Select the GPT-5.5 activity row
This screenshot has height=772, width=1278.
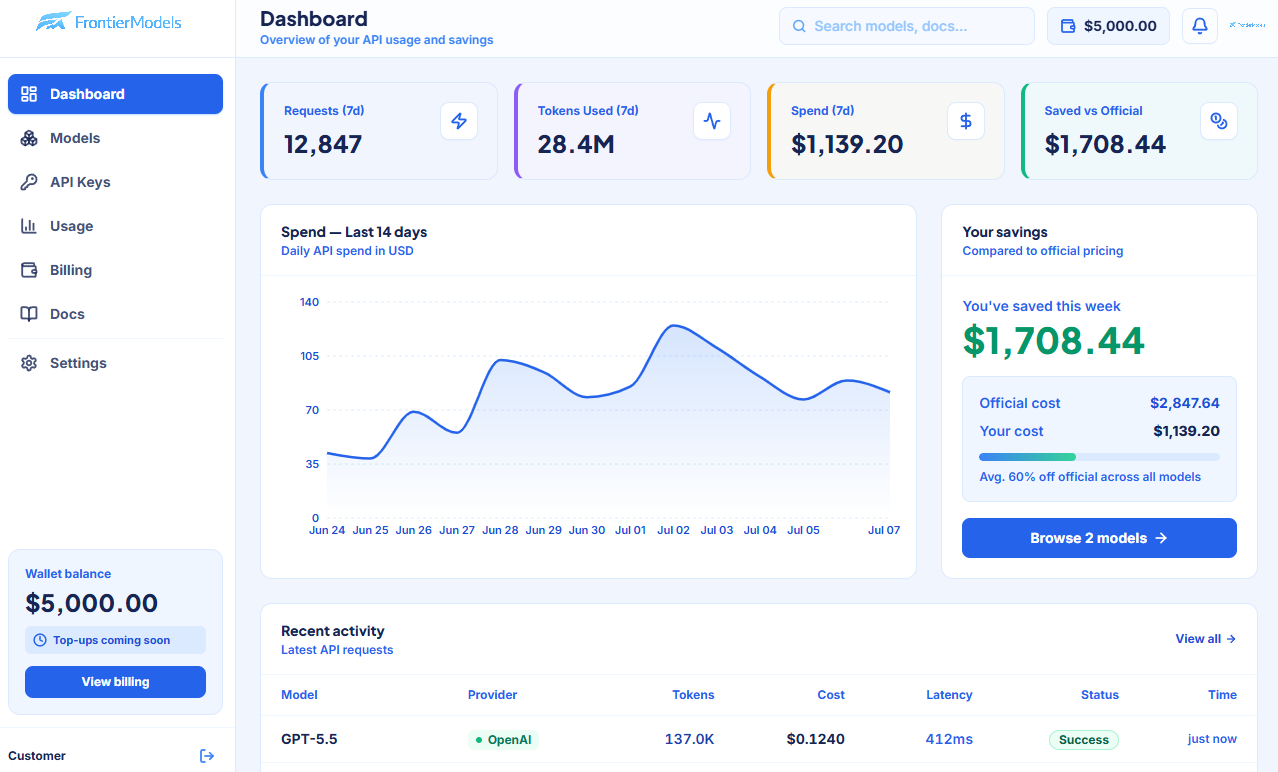759,739
